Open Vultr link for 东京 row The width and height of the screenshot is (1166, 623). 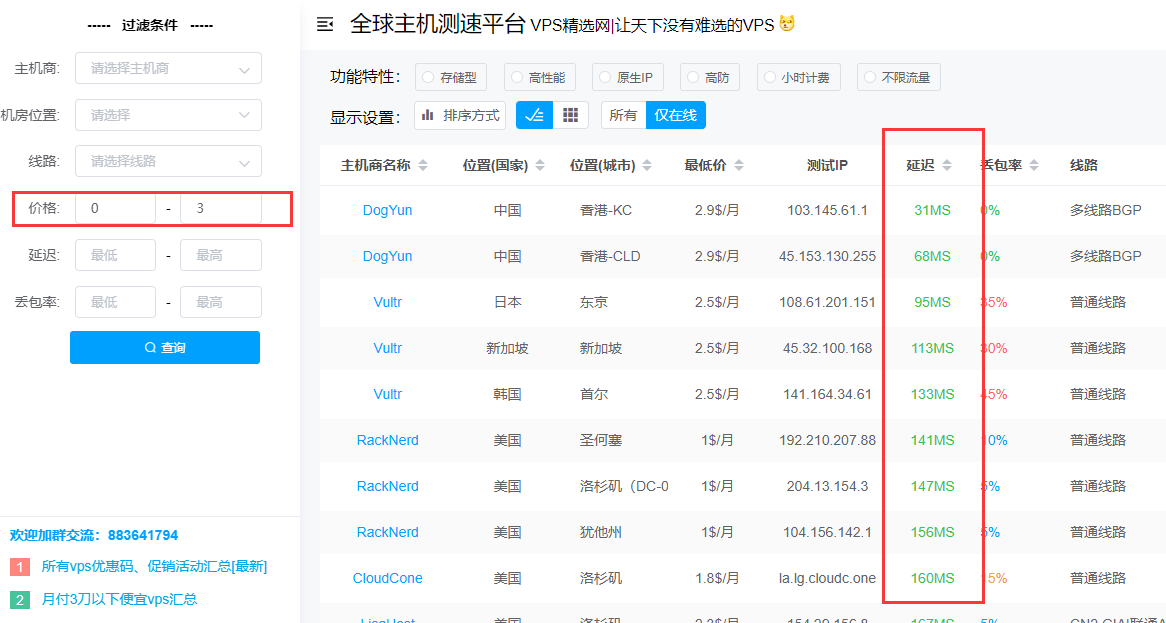click(387, 303)
